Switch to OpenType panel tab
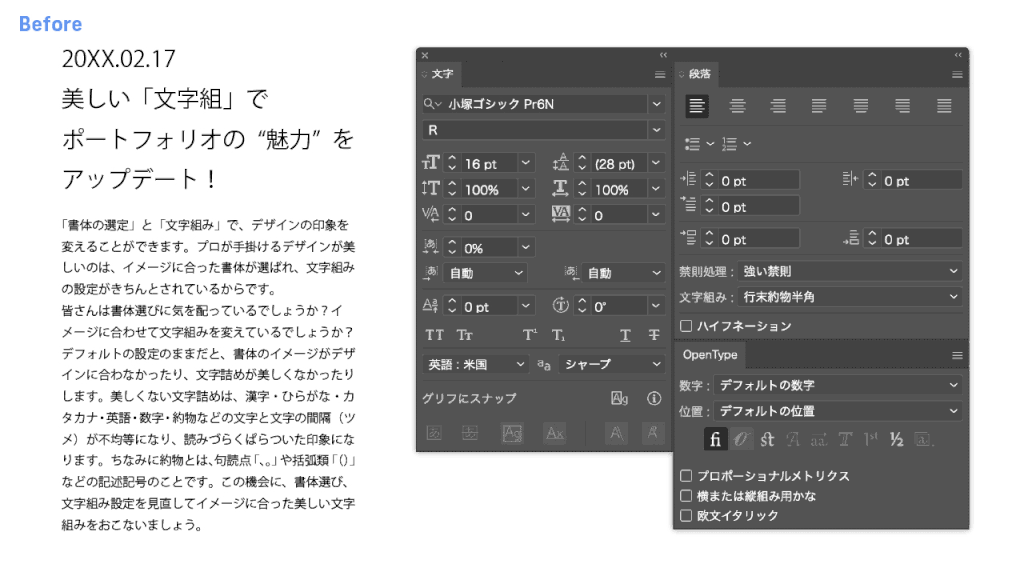1024x576 pixels. (x=710, y=355)
